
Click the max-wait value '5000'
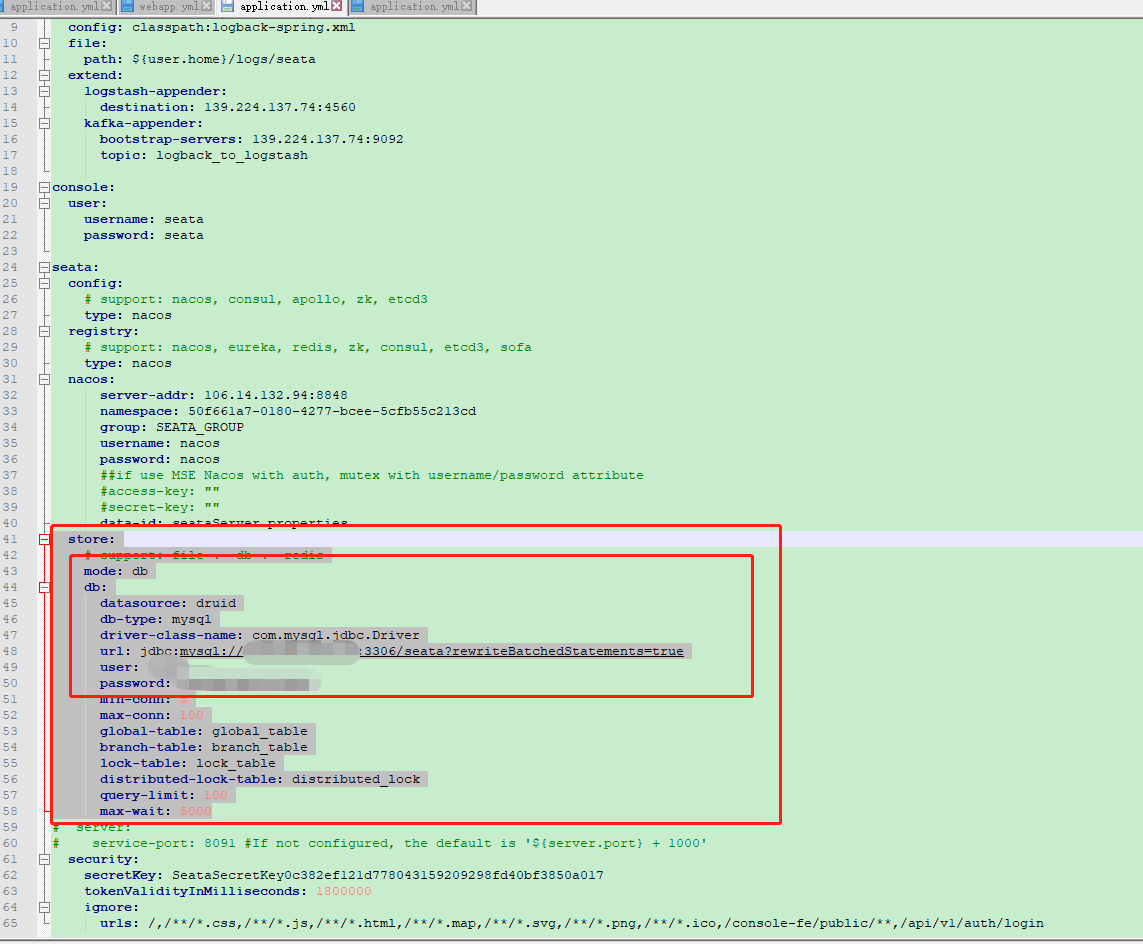tap(196, 811)
